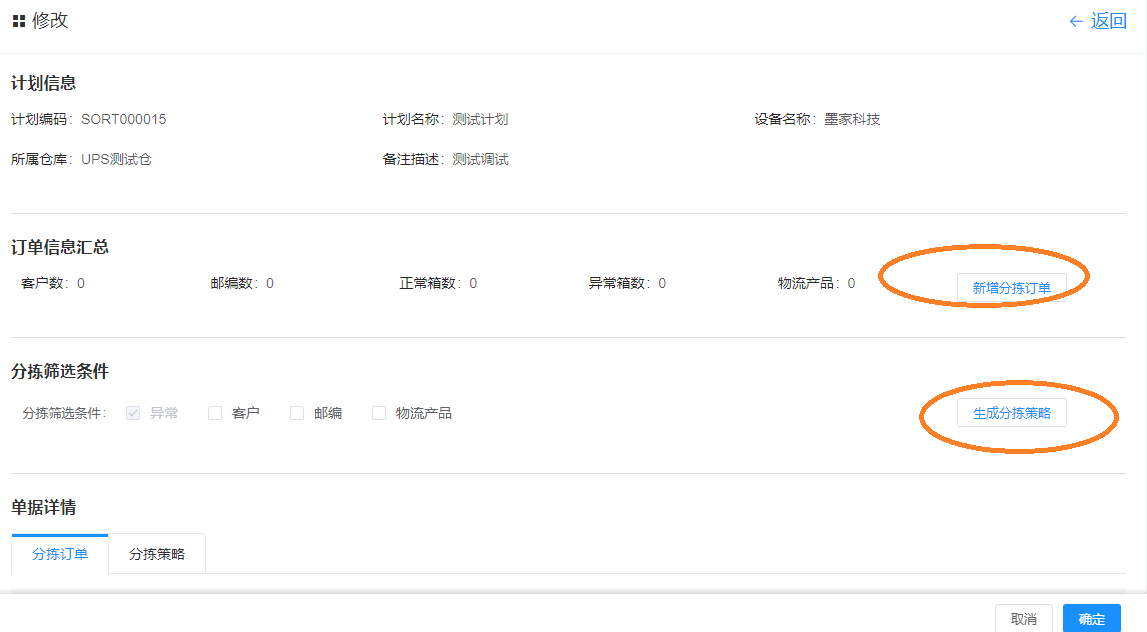This screenshot has height=632, width=1147.
Task: Confirm changes with the 确定 button
Action: [x=1091, y=619]
